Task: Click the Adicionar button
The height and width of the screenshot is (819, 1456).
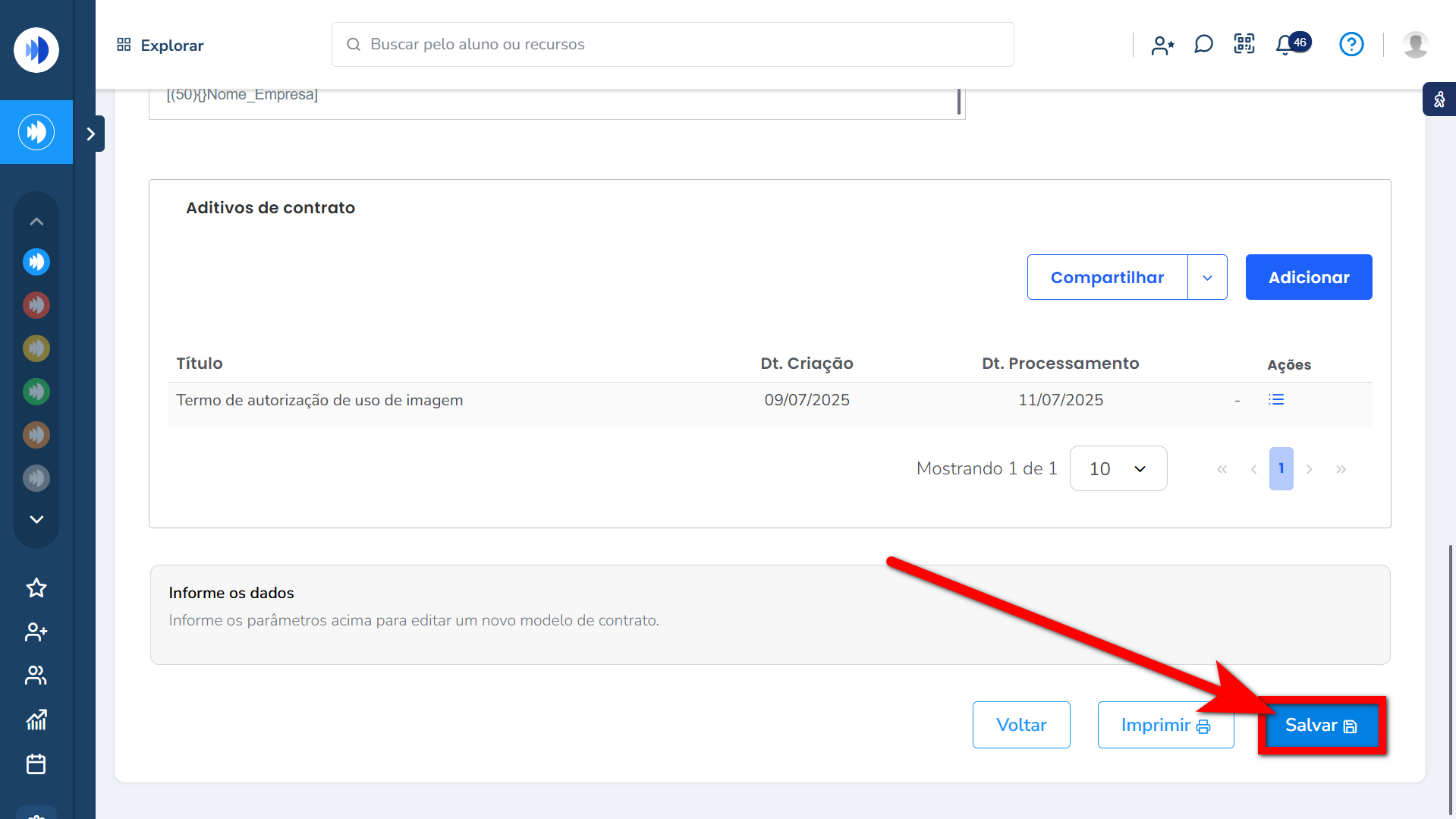Action: pos(1308,278)
